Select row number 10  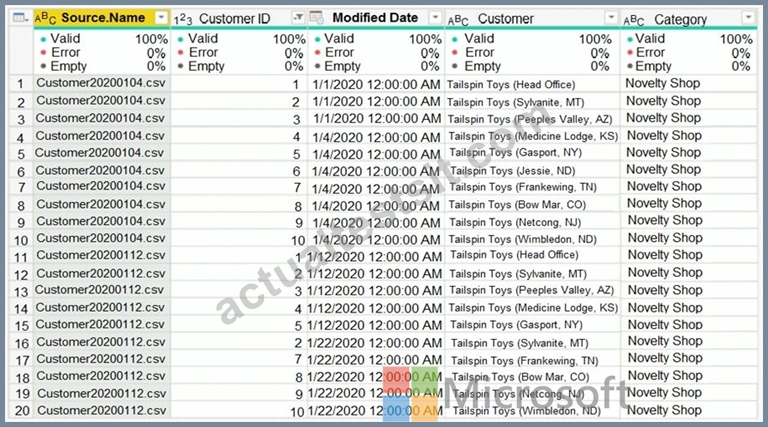(21, 240)
